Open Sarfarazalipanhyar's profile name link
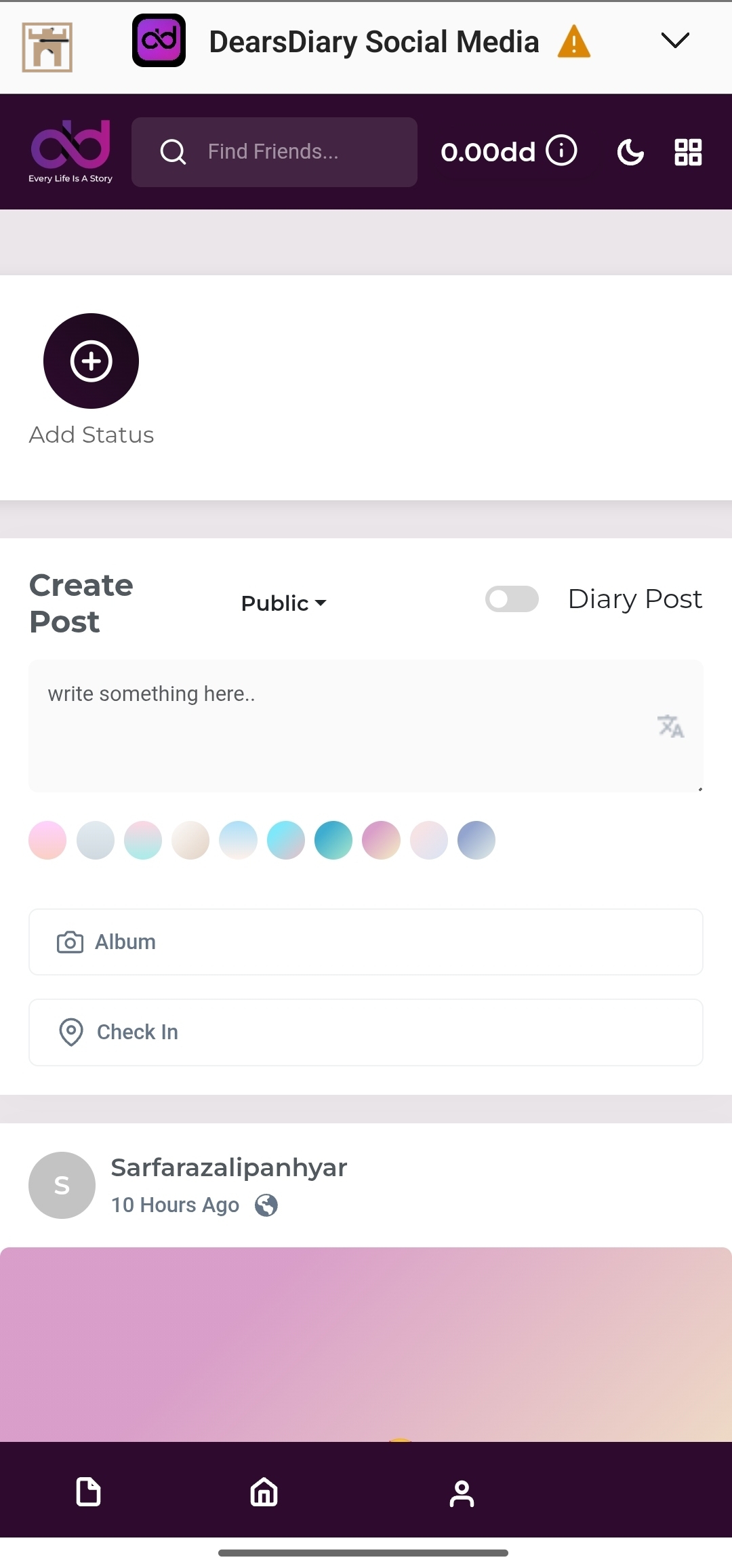732x1568 pixels. (x=228, y=1167)
